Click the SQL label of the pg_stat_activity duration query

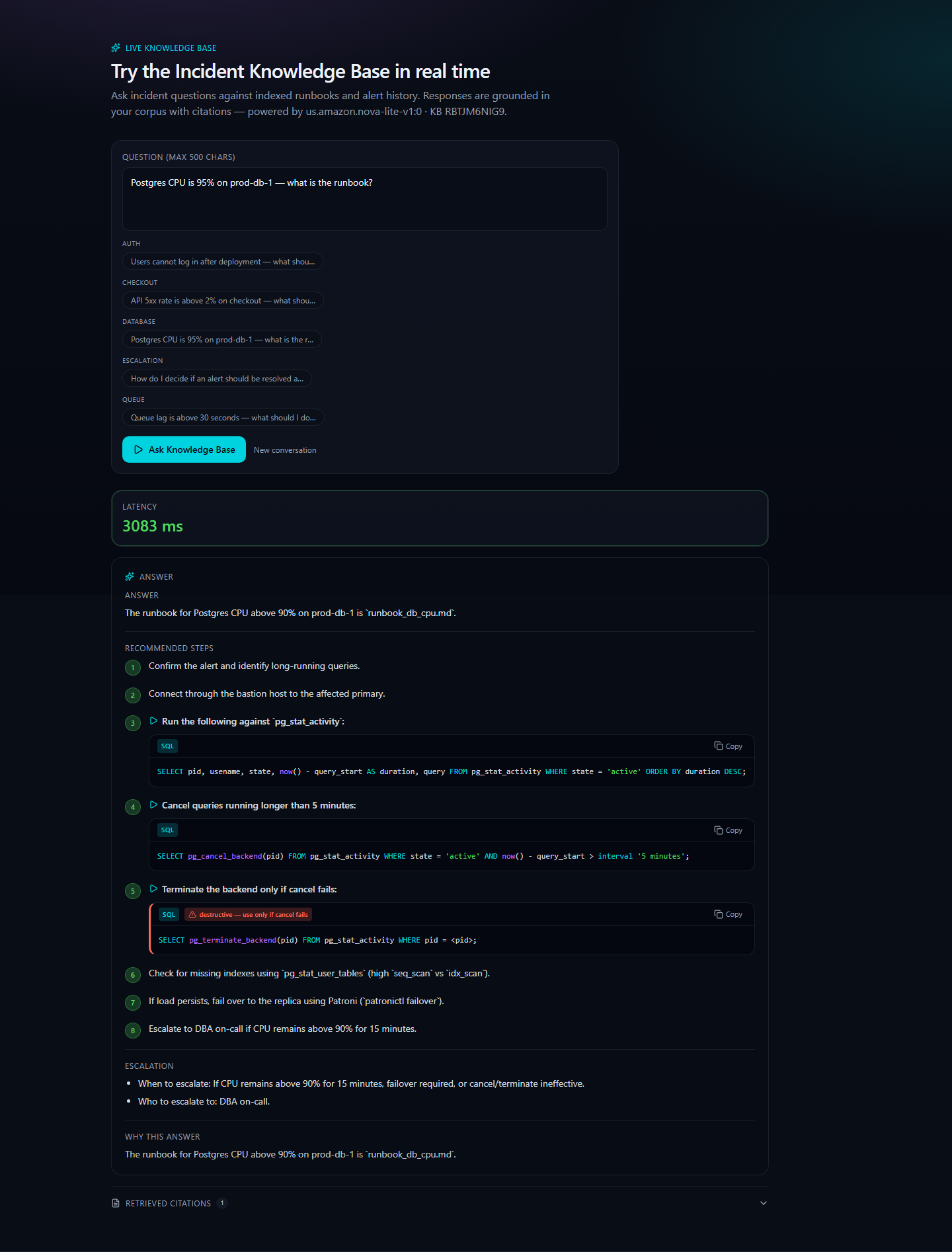point(167,746)
